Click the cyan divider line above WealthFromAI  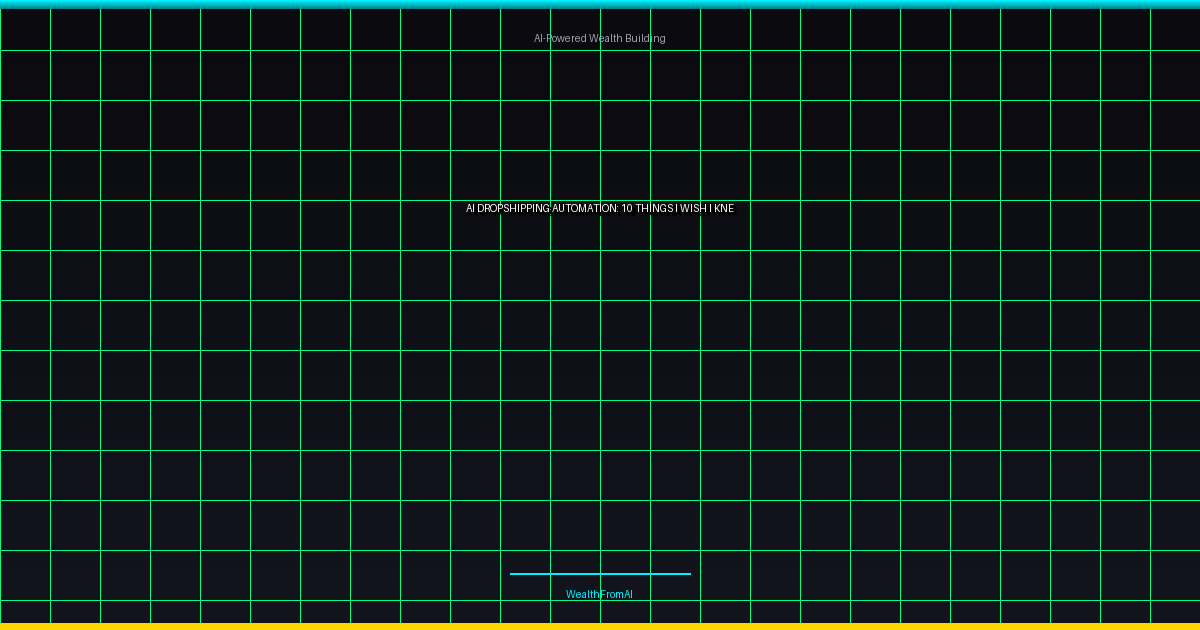600,574
